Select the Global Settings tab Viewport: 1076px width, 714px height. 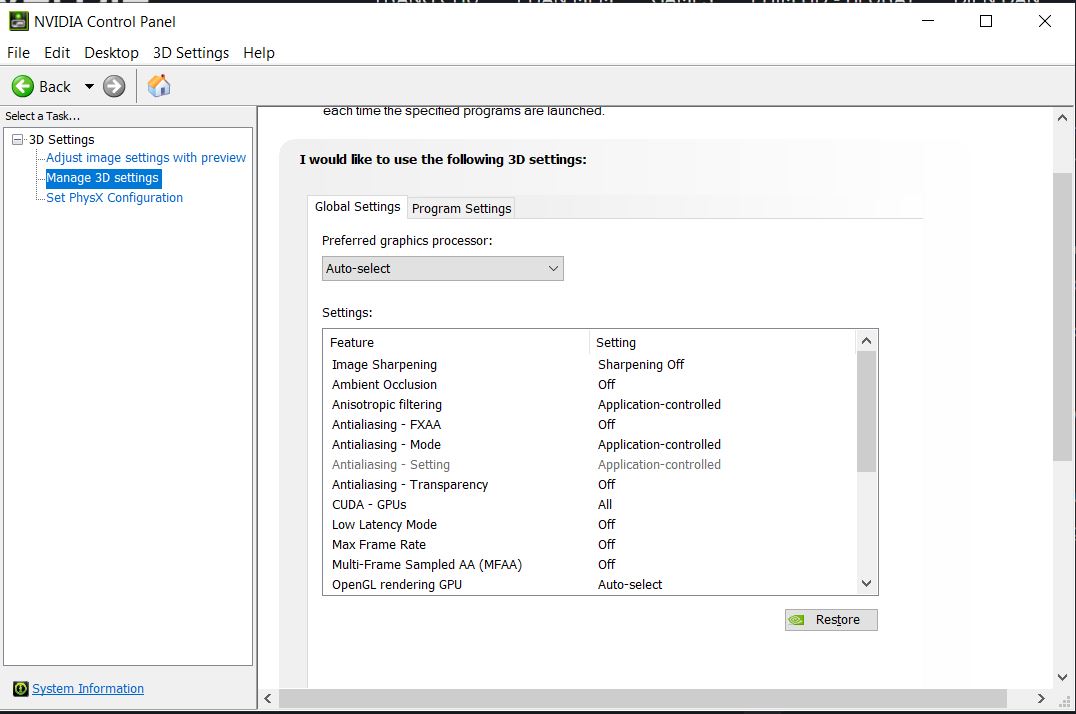coord(357,207)
